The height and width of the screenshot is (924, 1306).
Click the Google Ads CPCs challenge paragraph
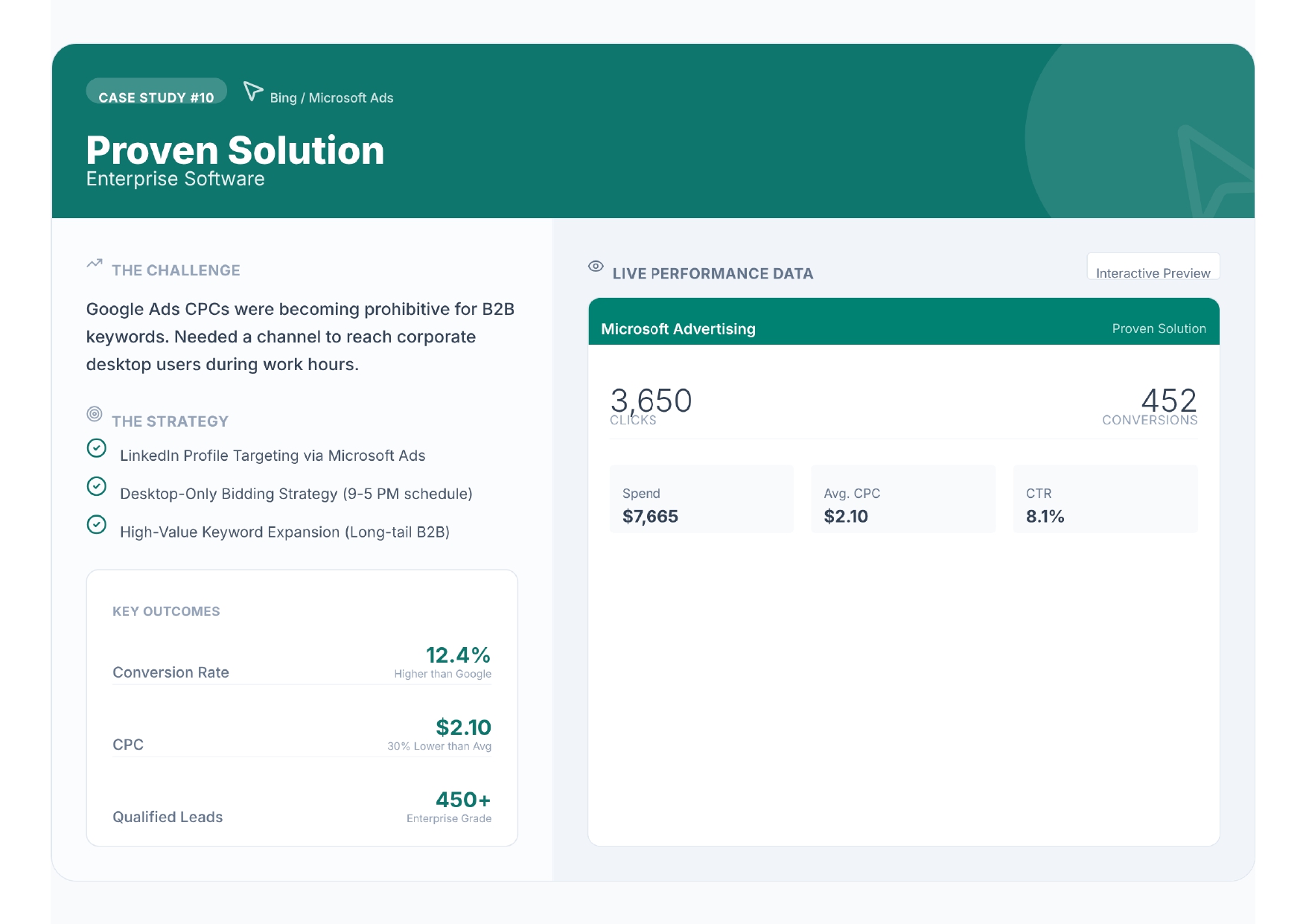point(300,337)
